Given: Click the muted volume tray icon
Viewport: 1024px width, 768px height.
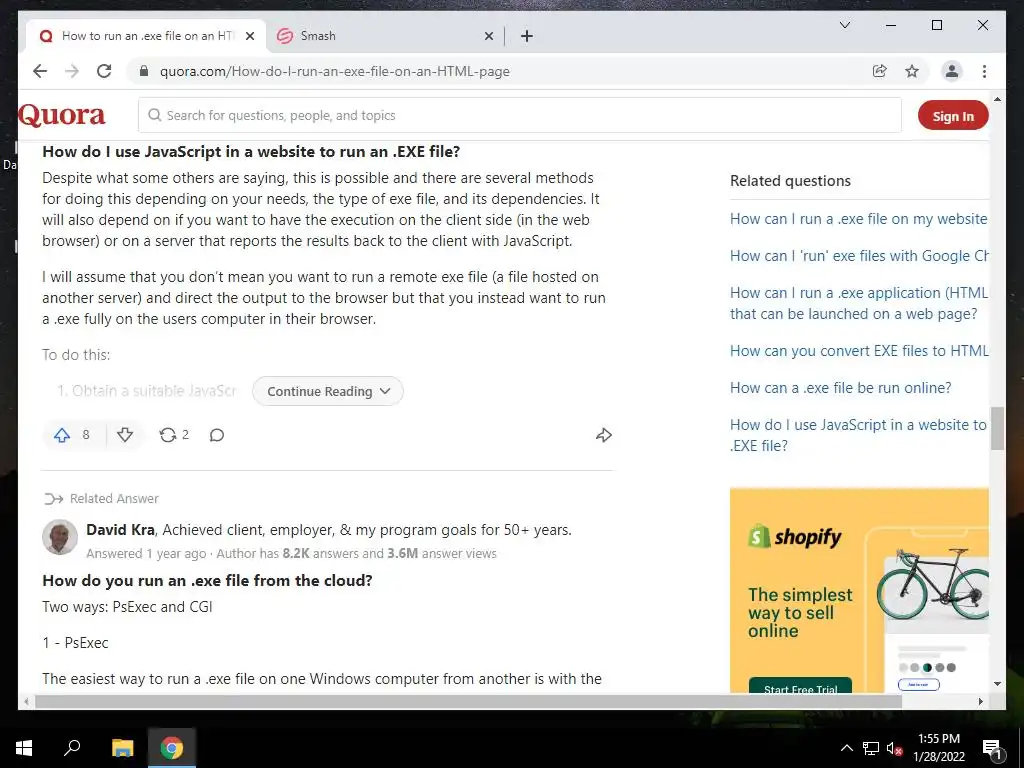Looking at the screenshot, I should [894, 748].
